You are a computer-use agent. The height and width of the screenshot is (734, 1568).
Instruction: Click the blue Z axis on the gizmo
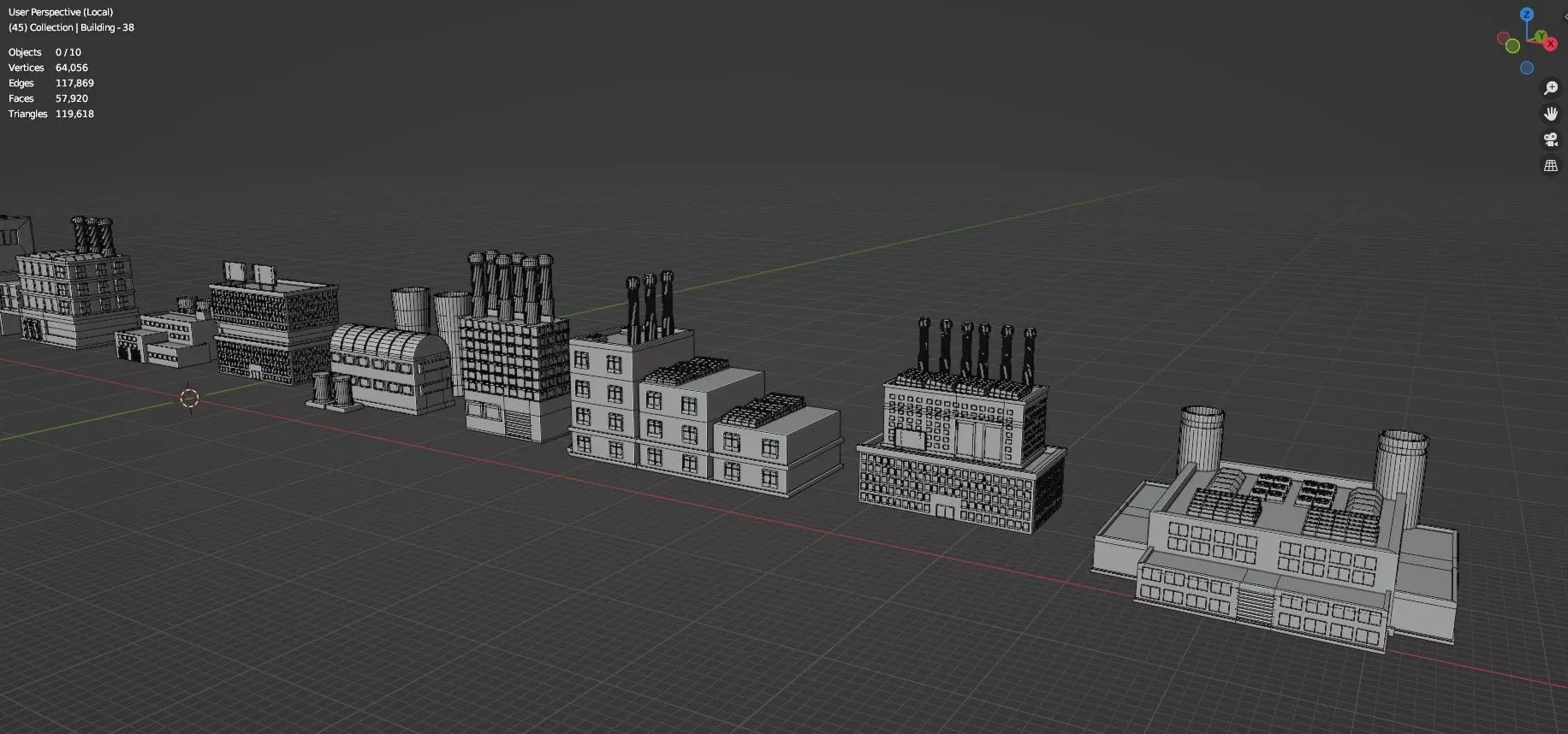coord(1527,15)
